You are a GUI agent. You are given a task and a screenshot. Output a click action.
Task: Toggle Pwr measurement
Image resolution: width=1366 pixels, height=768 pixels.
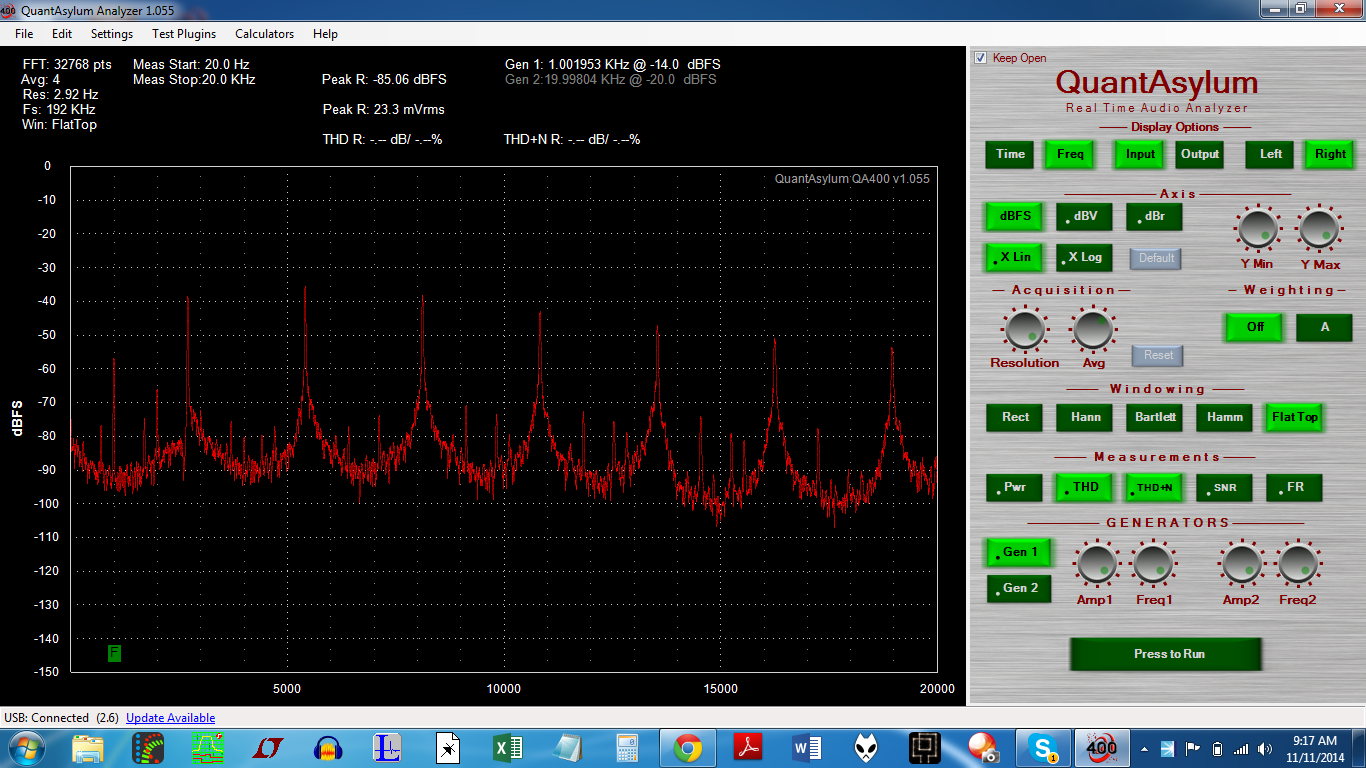[x=1014, y=488]
